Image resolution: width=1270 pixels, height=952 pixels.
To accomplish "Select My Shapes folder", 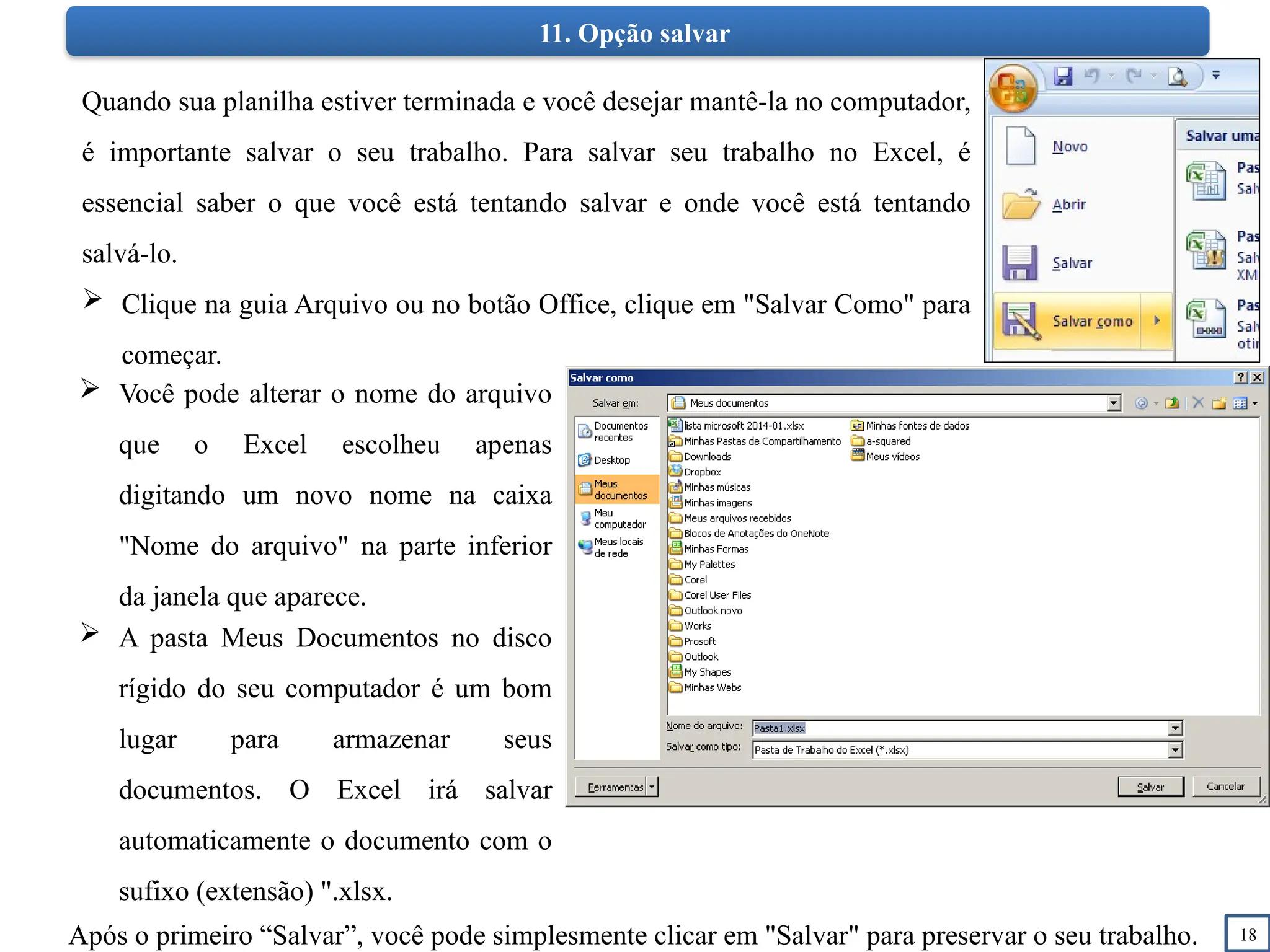I will pos(701,672).
